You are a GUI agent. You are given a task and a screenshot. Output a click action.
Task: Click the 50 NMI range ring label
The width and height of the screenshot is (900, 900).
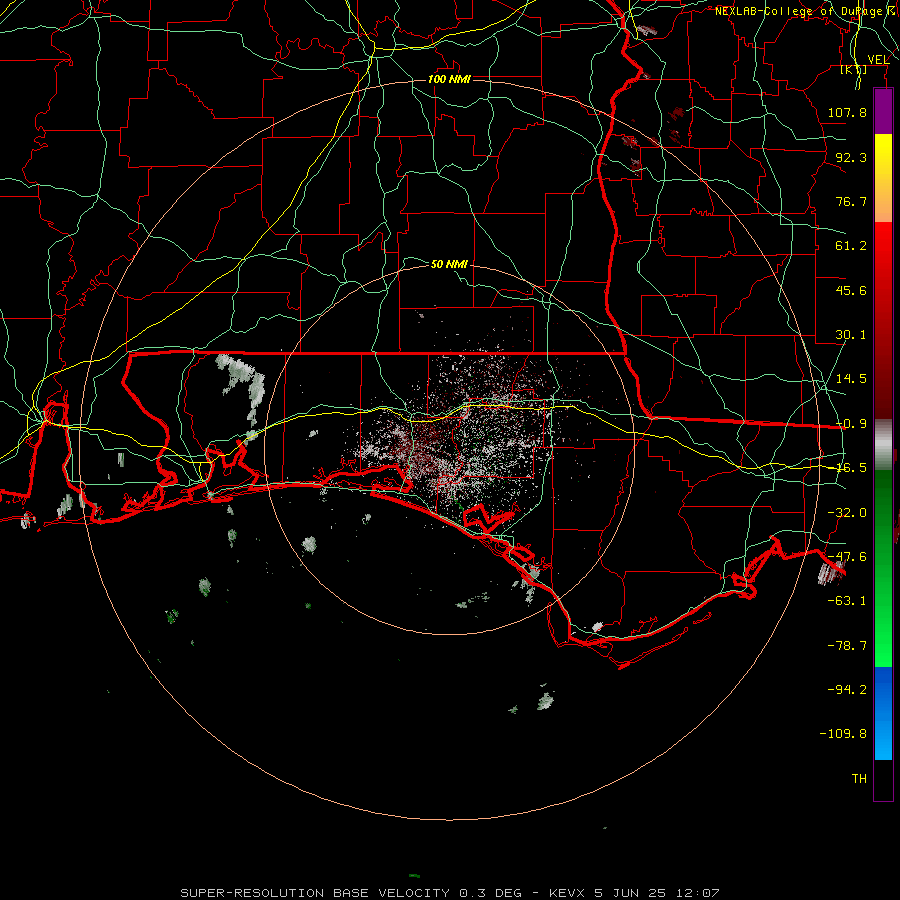[x=449, y=264]
